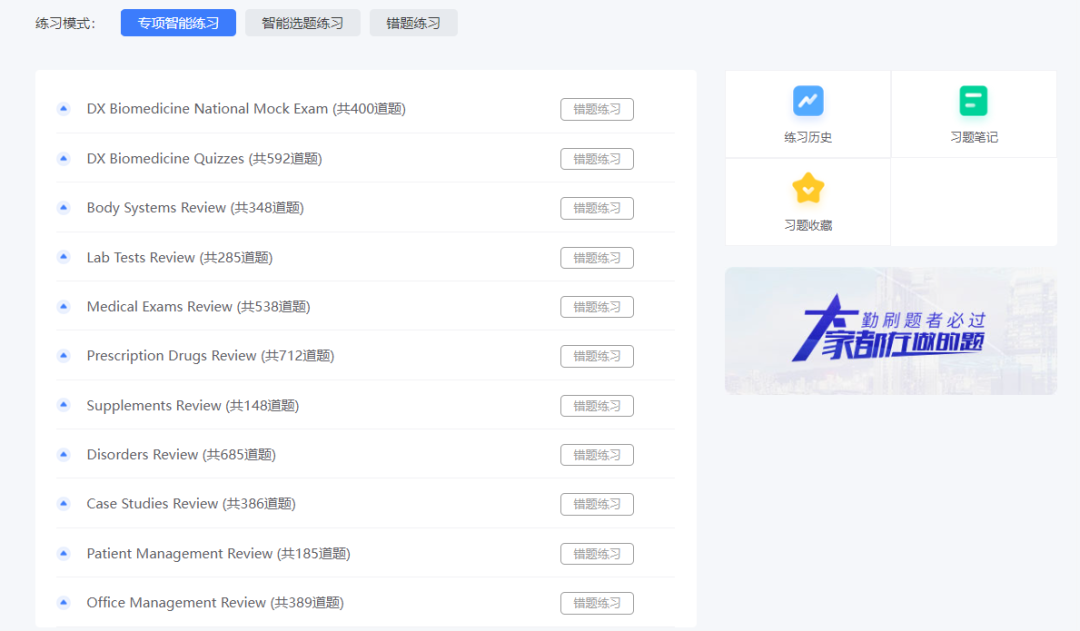Click 错题练习 for Supplements Review
The height and width of the screenshot is (631, 1080).
point(597,406)
